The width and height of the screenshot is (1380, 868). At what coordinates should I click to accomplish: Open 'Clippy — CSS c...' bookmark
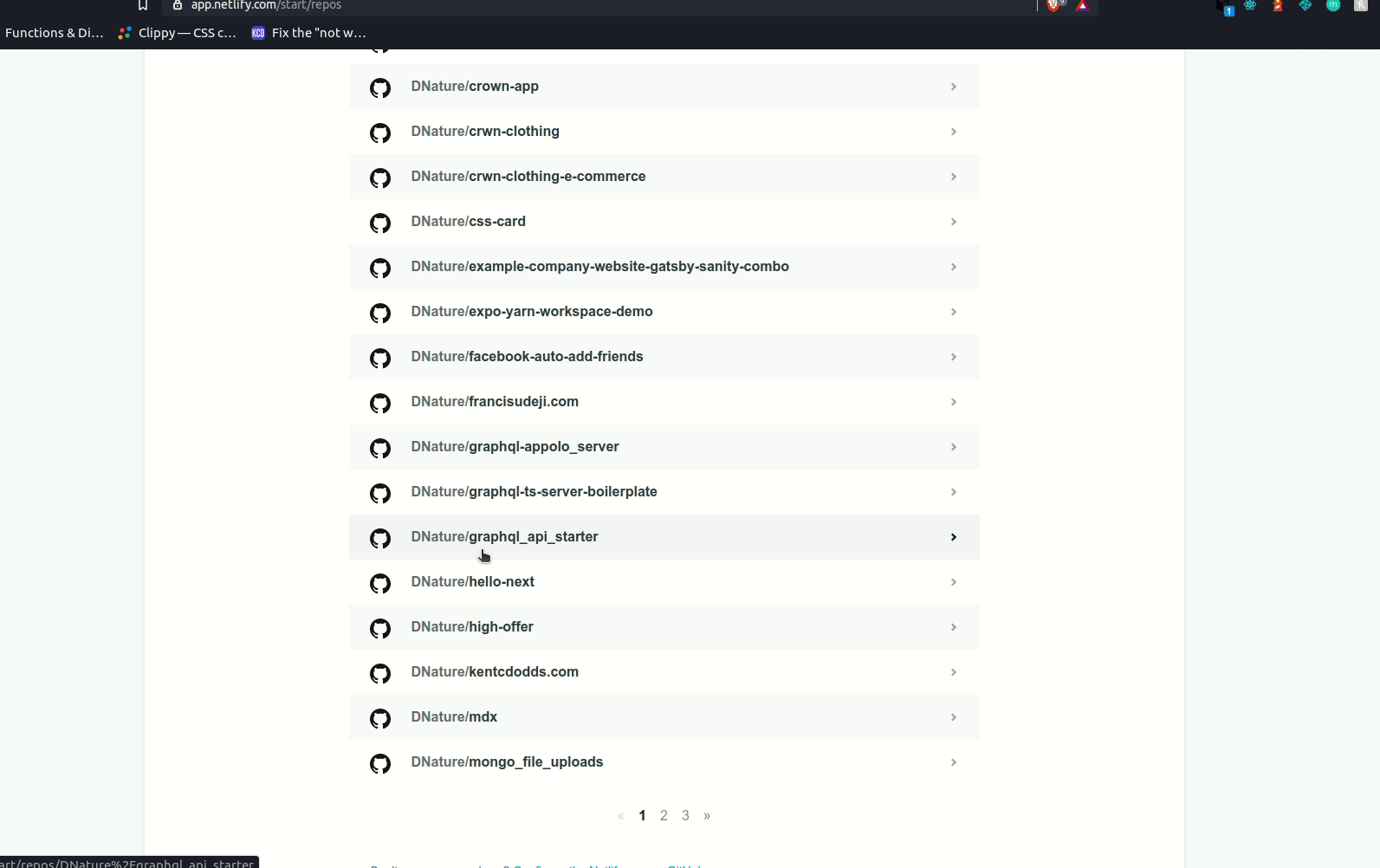point(178,33)
